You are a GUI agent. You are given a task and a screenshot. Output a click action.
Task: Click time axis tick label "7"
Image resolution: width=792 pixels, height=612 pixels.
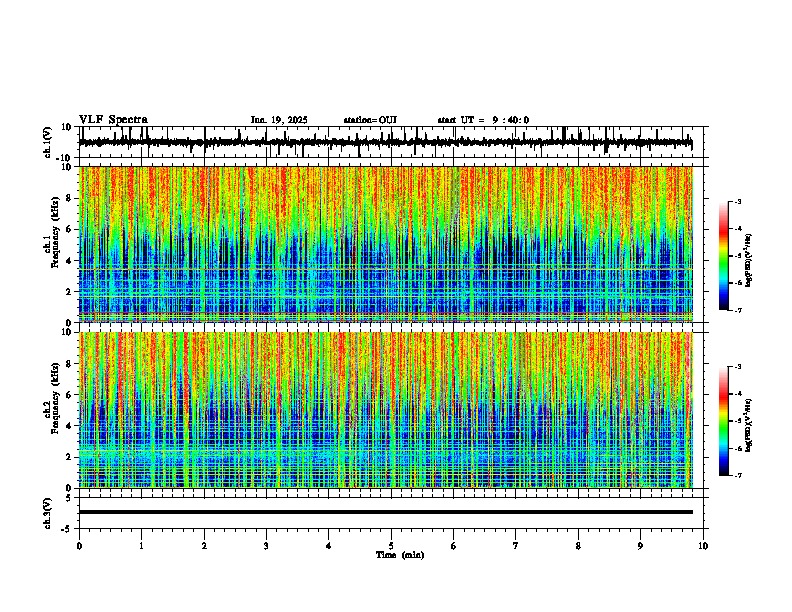pos(516,546)
